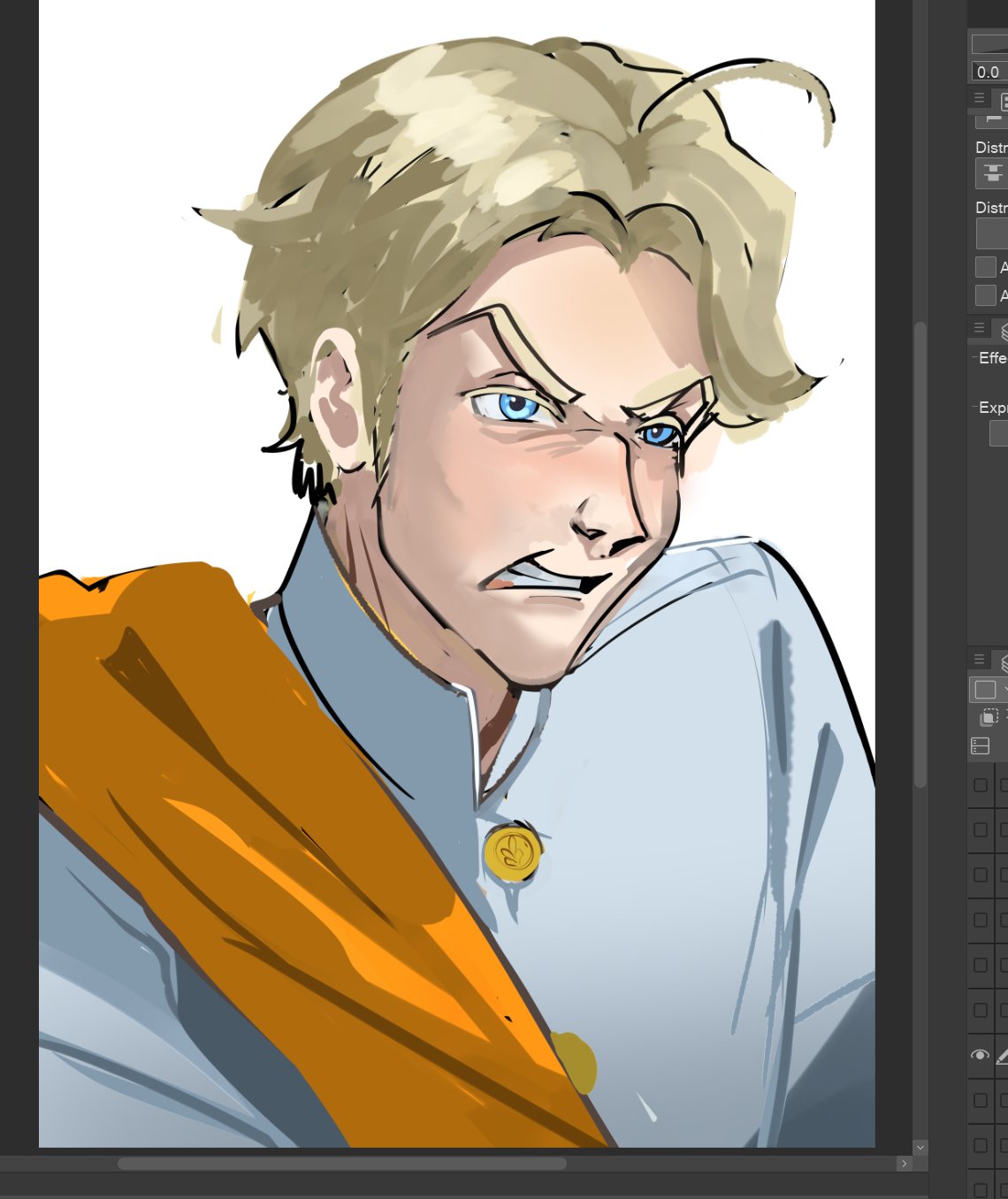Click the two-pane layer list icon
Image resolution: width=1008 pixels, height=1199 pixels.
tap(981, 746)
